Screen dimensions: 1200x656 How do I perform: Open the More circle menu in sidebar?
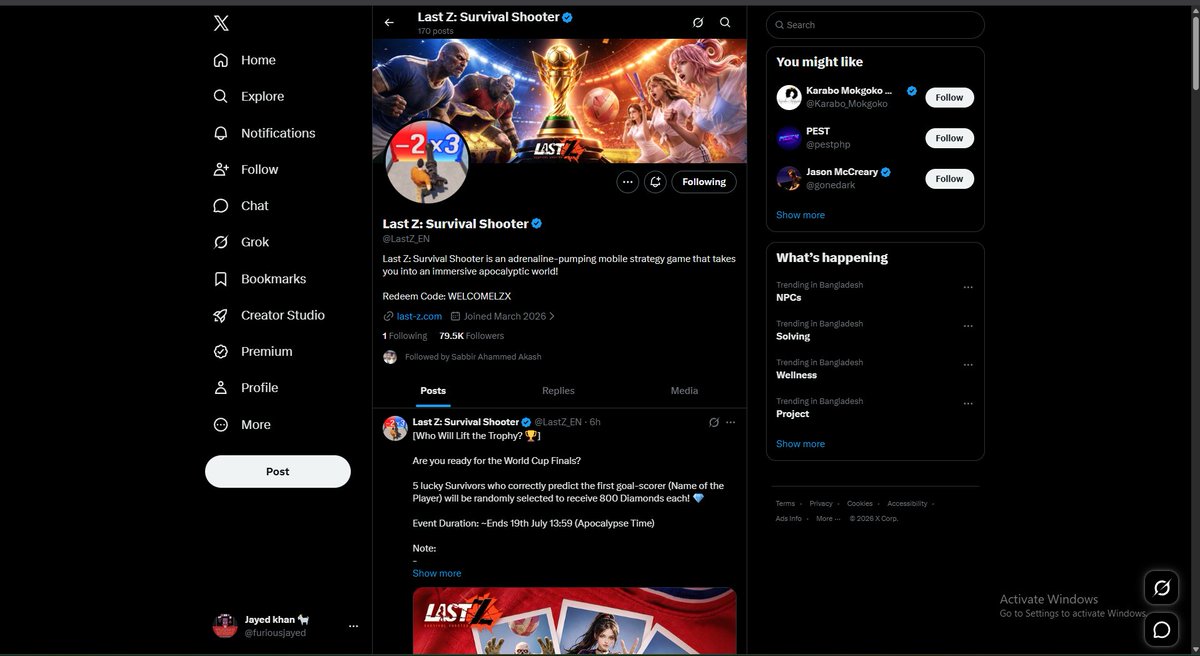tap(221, 424)
